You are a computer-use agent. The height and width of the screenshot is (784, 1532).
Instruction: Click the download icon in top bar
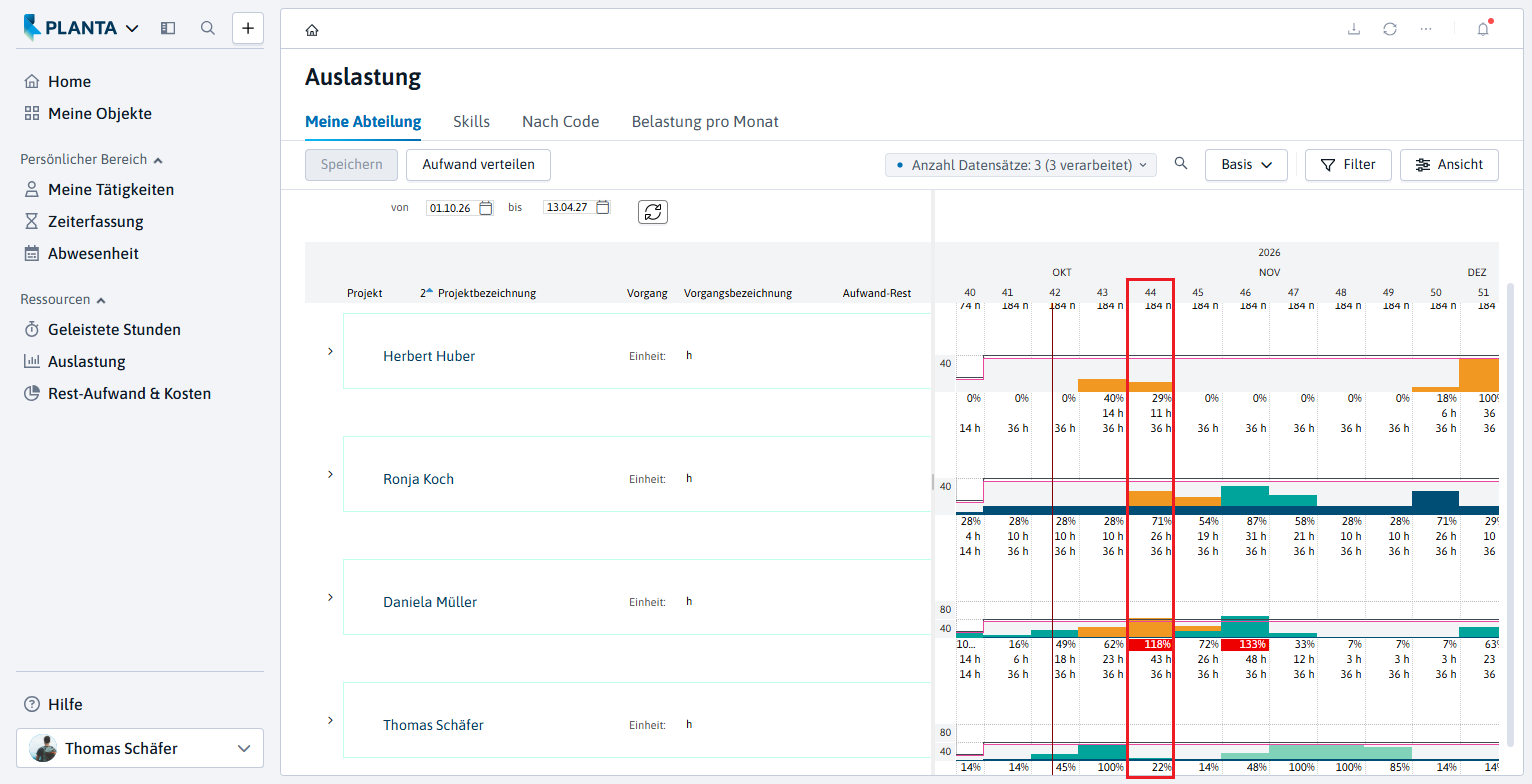click(x=1354, y=29)
